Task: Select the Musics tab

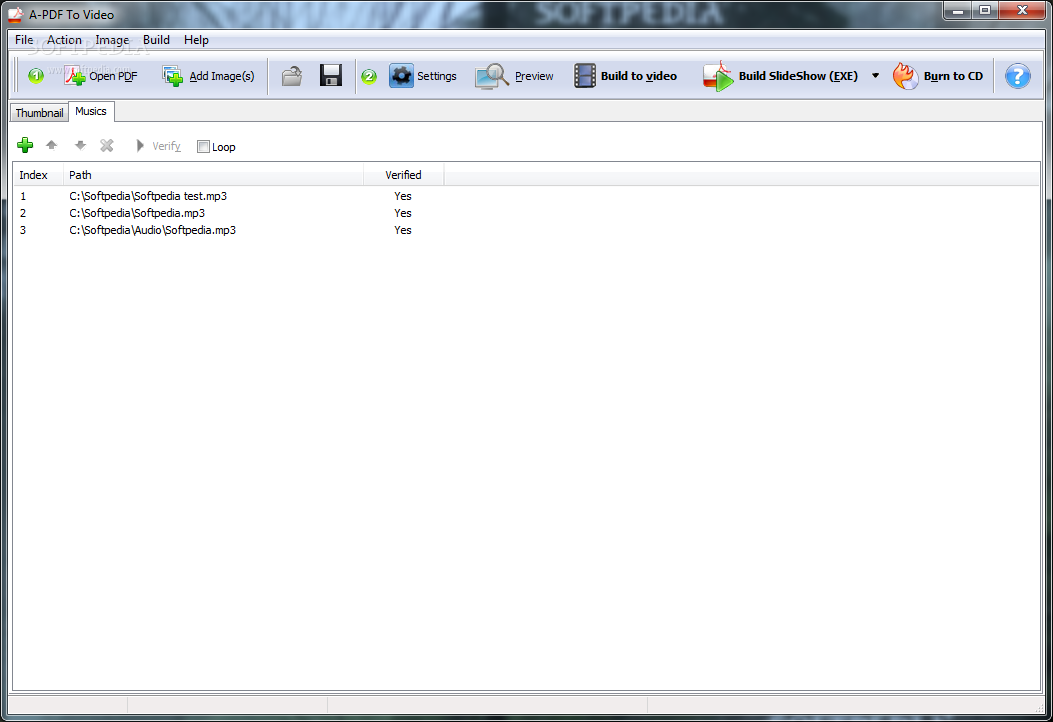Action: click(91, 111)
